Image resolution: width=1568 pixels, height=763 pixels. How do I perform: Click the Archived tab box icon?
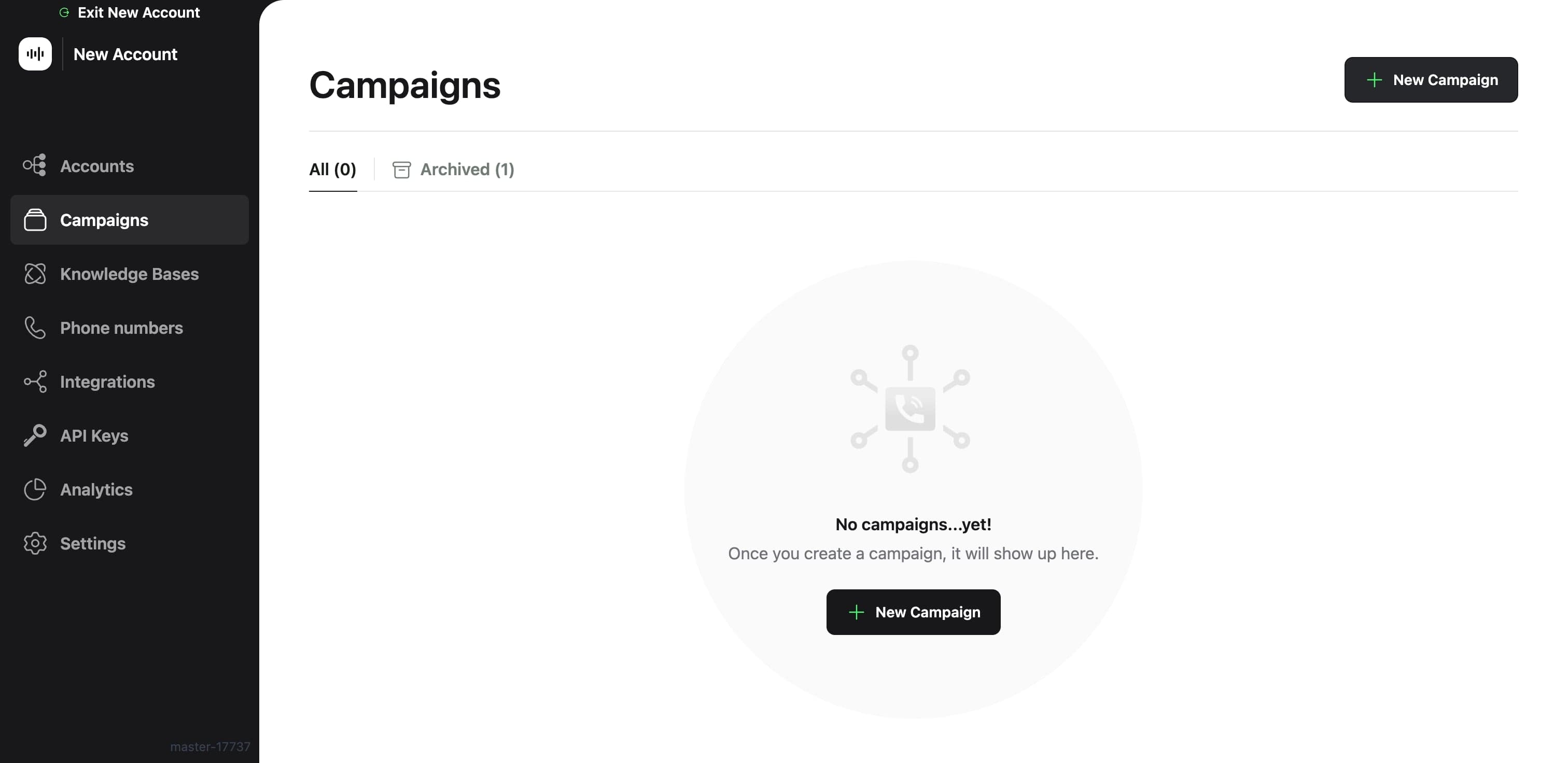tap(402, 170)
